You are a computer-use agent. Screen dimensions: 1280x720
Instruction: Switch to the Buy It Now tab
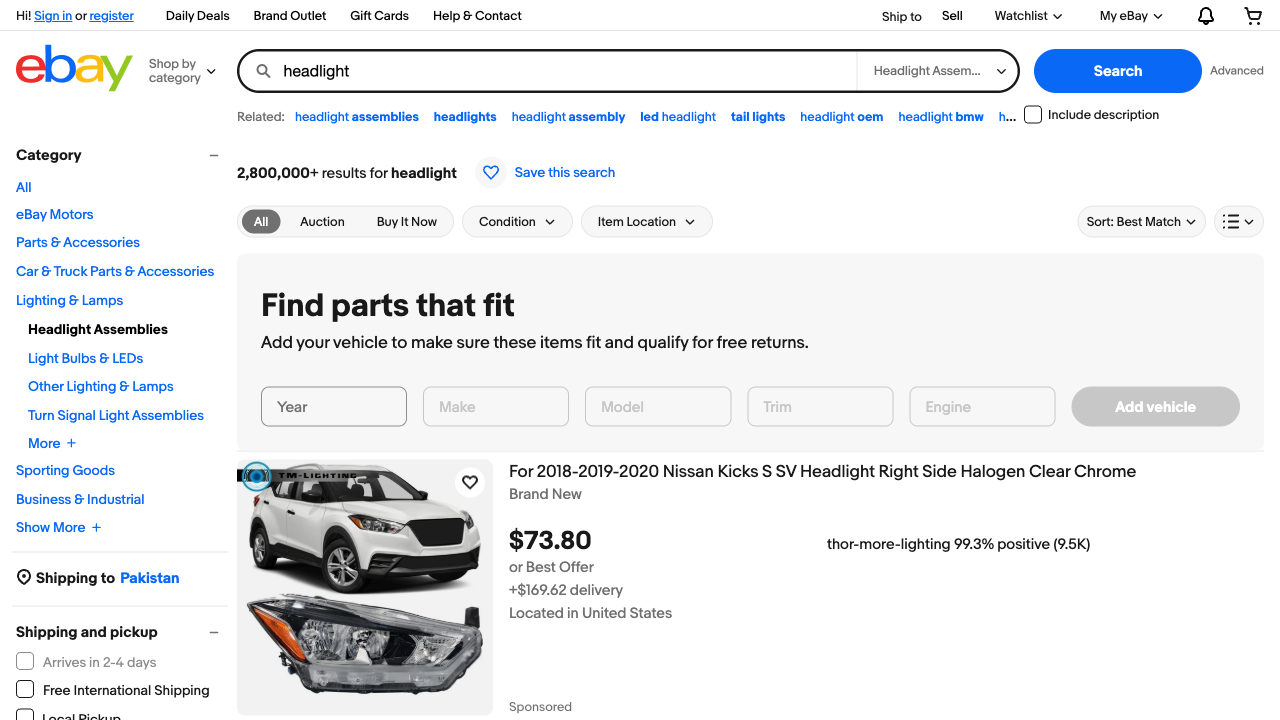click(x=407, y=222)
